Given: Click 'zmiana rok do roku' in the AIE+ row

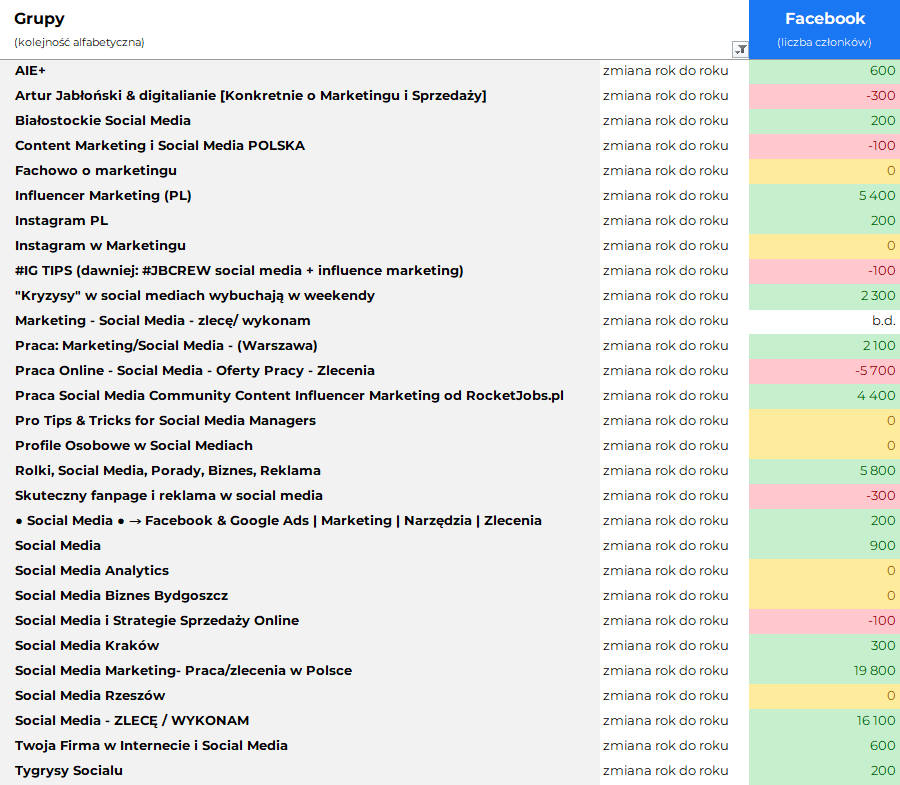Looking at the screenshot, I should pos(665,71).
